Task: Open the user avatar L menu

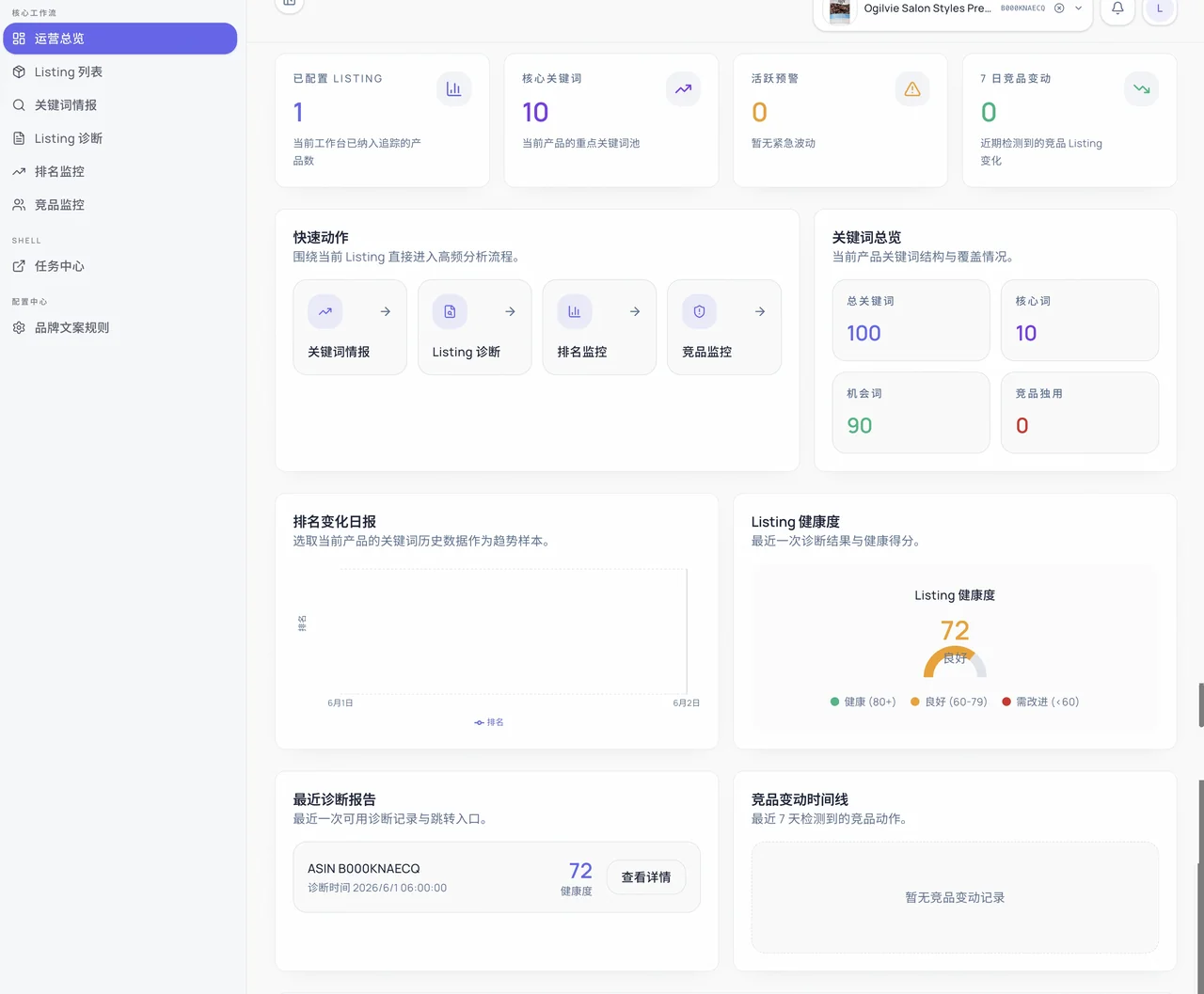Action: click(1160, 8)
